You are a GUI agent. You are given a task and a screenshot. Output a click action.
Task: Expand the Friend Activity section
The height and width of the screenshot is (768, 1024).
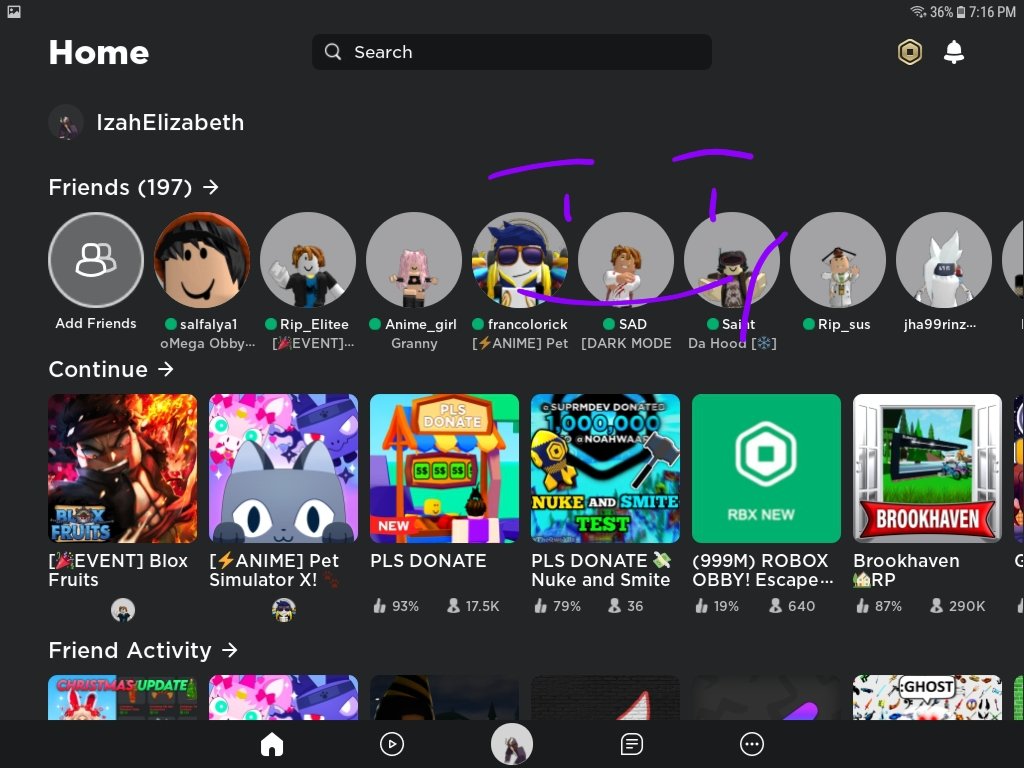pyautogui.click(x=142, y=650)
